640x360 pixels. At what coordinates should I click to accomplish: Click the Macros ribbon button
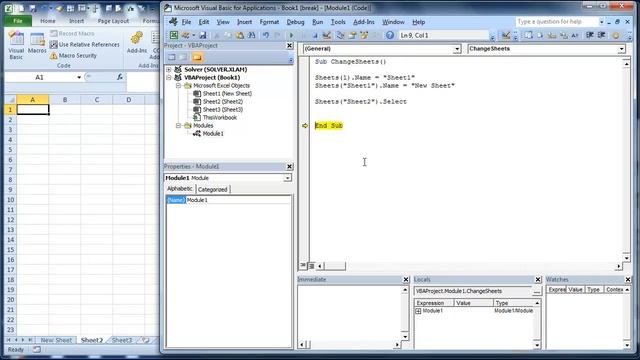coord(37,43)
